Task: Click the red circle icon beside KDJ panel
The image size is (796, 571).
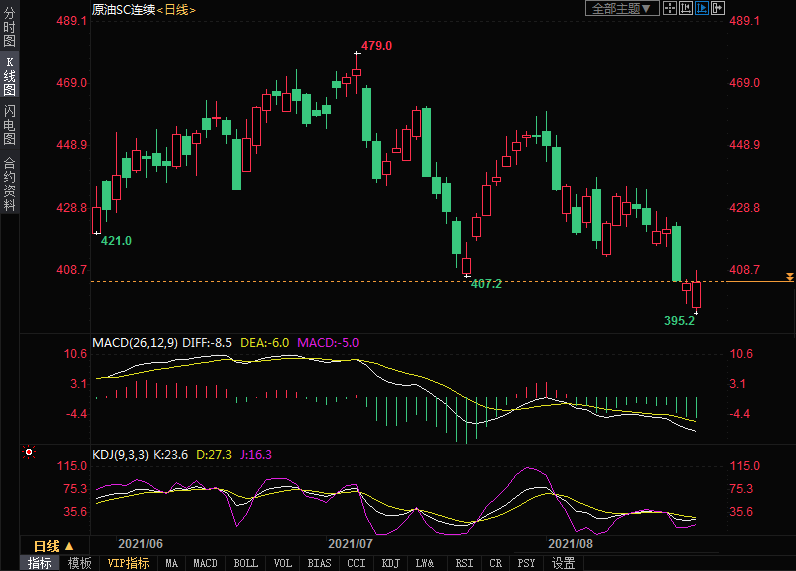Action: pyautogui.click(x=29, y=453)
